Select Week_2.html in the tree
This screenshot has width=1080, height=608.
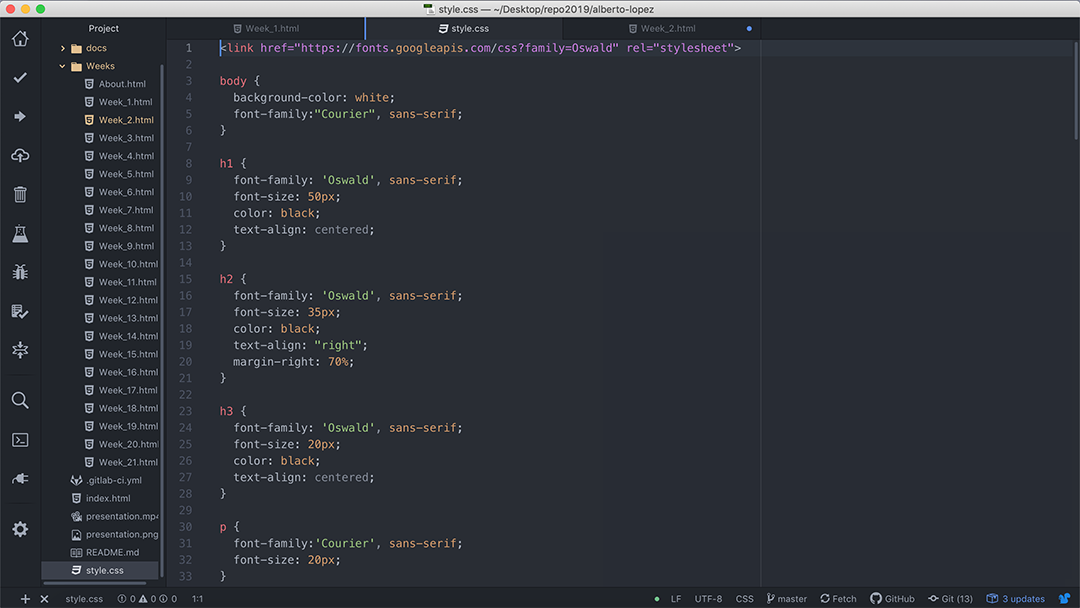(x=118, y=120)
